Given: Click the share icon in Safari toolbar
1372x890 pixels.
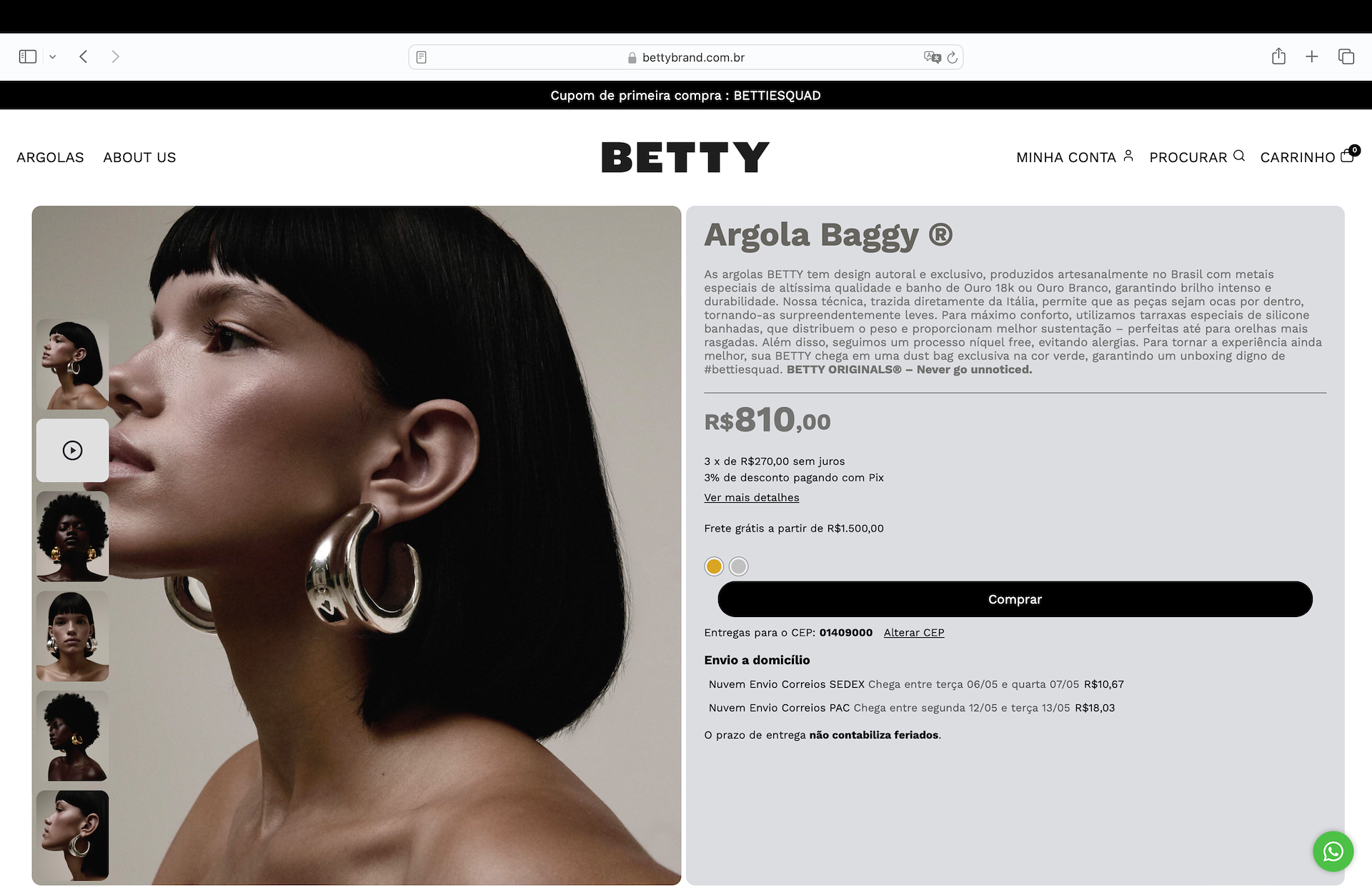Looking at the screenshot, I should tap(1278, 56).
